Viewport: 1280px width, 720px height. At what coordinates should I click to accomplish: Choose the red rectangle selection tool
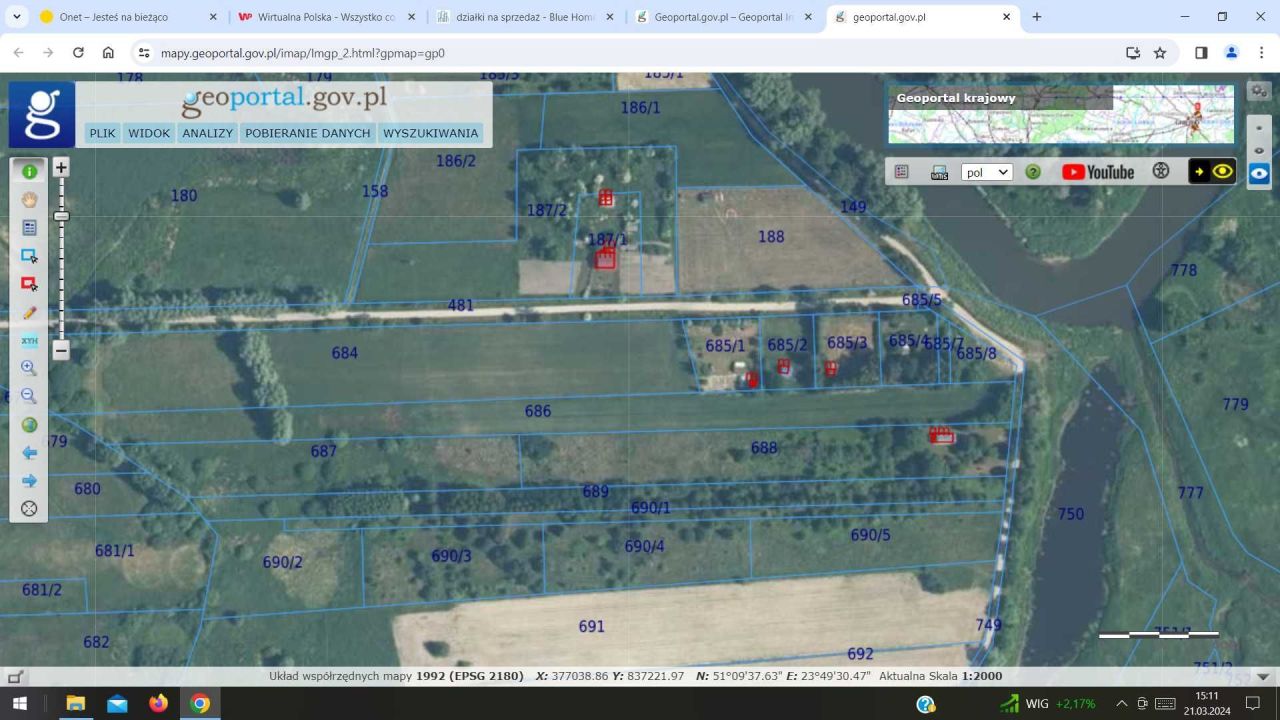coord(29,284)
